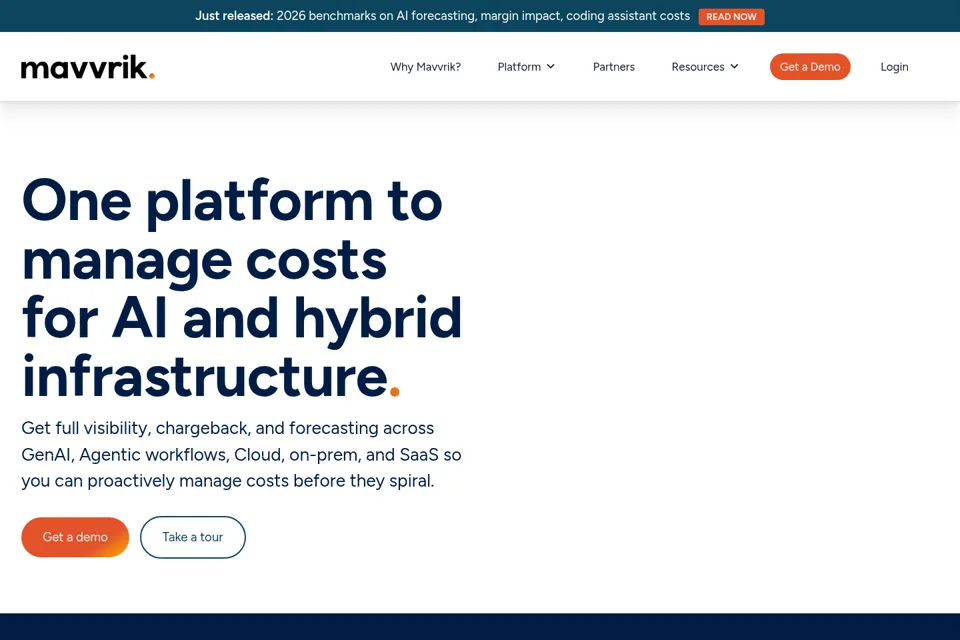Click the 'One platform to manage costs' headline

[242, 288]
